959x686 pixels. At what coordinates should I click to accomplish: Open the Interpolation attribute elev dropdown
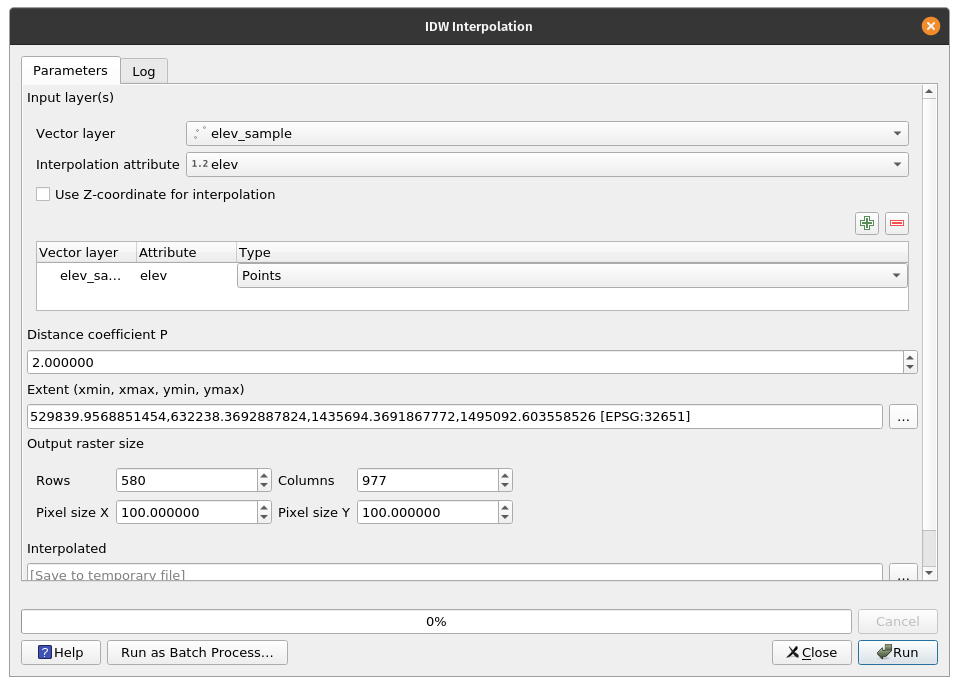click(547, 164)
